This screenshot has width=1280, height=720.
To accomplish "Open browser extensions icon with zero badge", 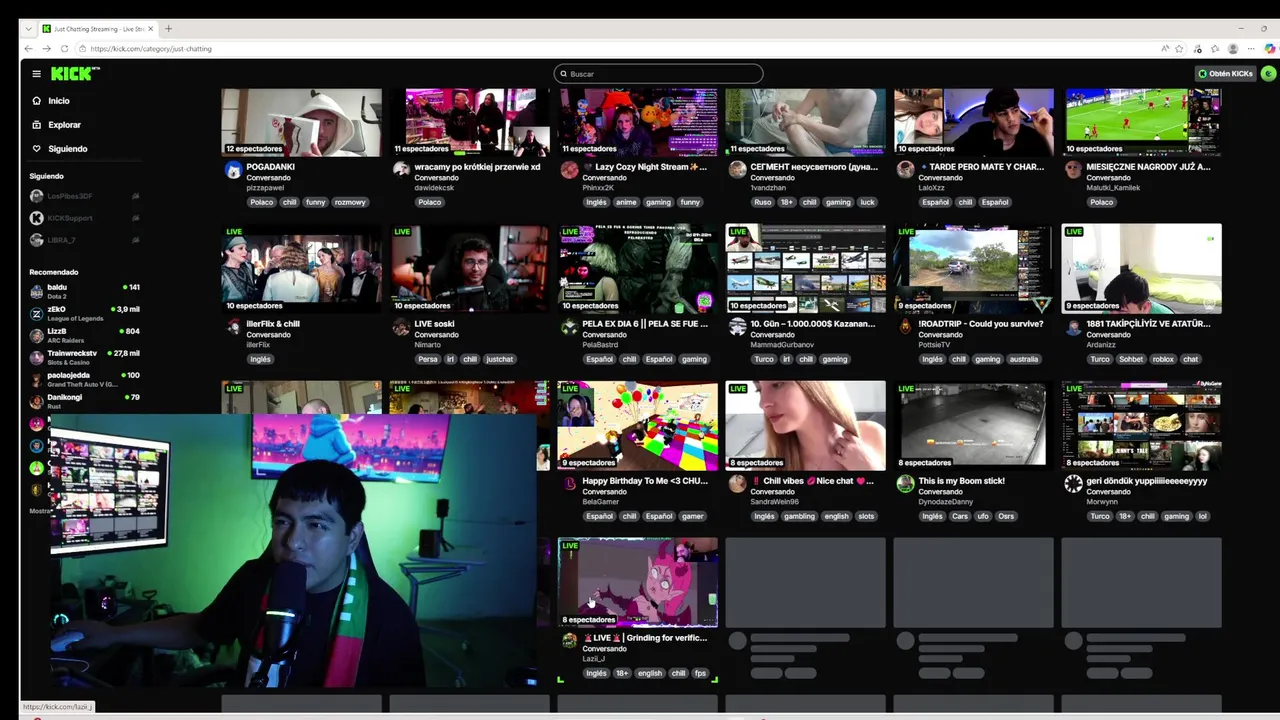I will [x=1198, y=49].
